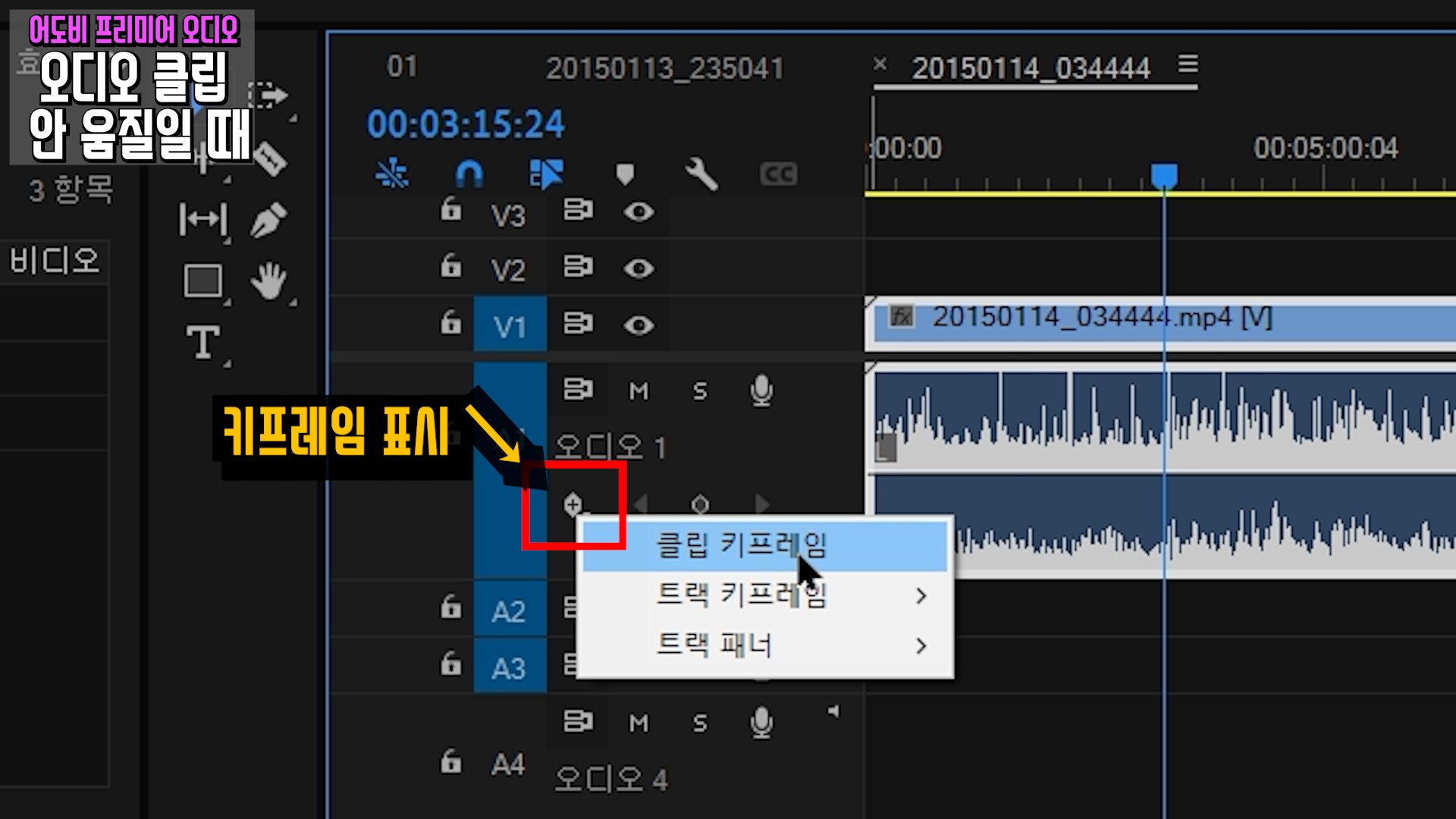Switch to the 20150113_235041 sequence tab
This screenshot has height=819, width=1456.
[x=664, y=69]
